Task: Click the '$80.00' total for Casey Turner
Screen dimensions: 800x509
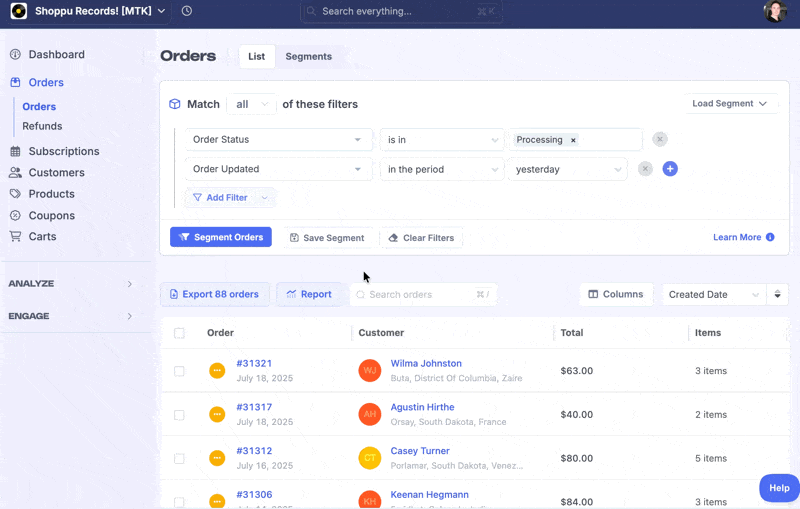Action: 577,458
